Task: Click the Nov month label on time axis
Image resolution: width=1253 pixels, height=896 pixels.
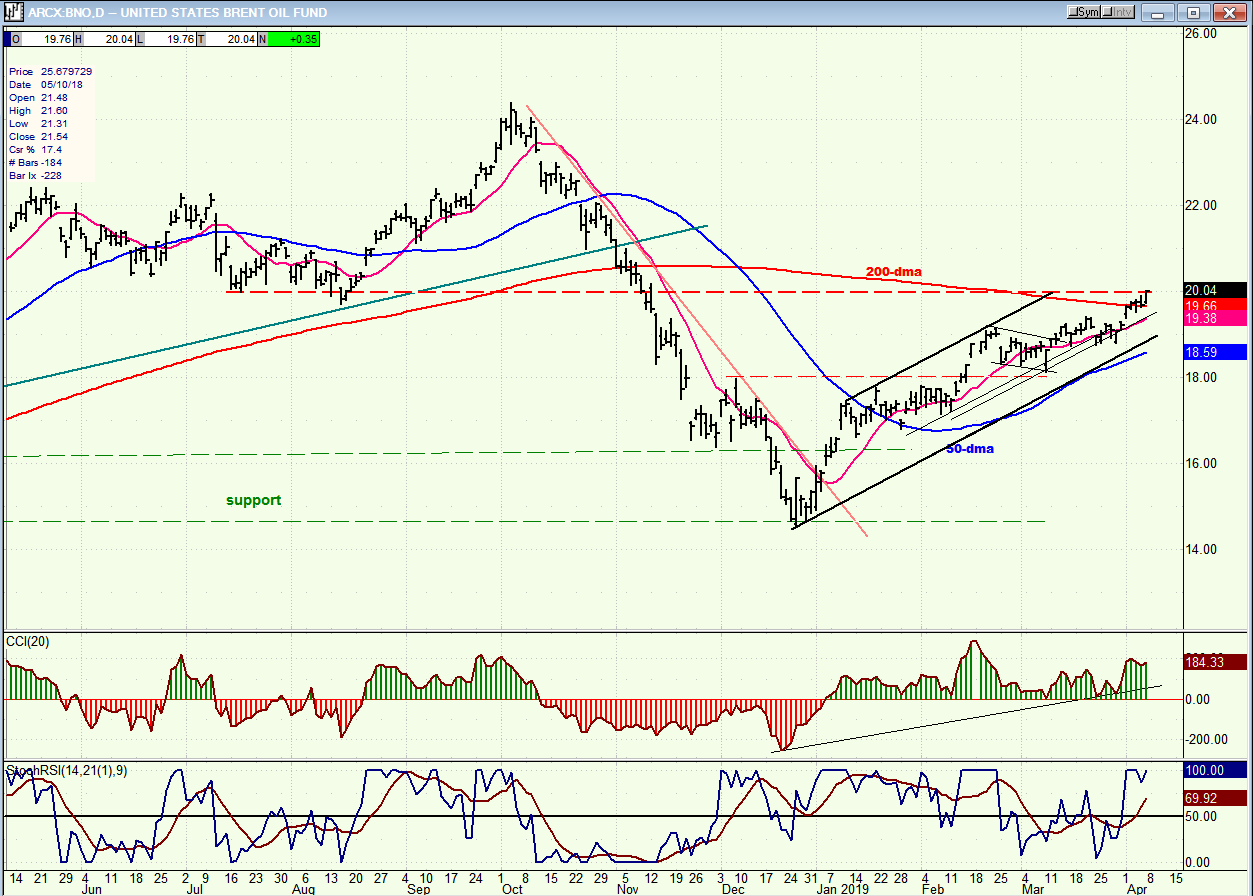Action: click(627, 888)
